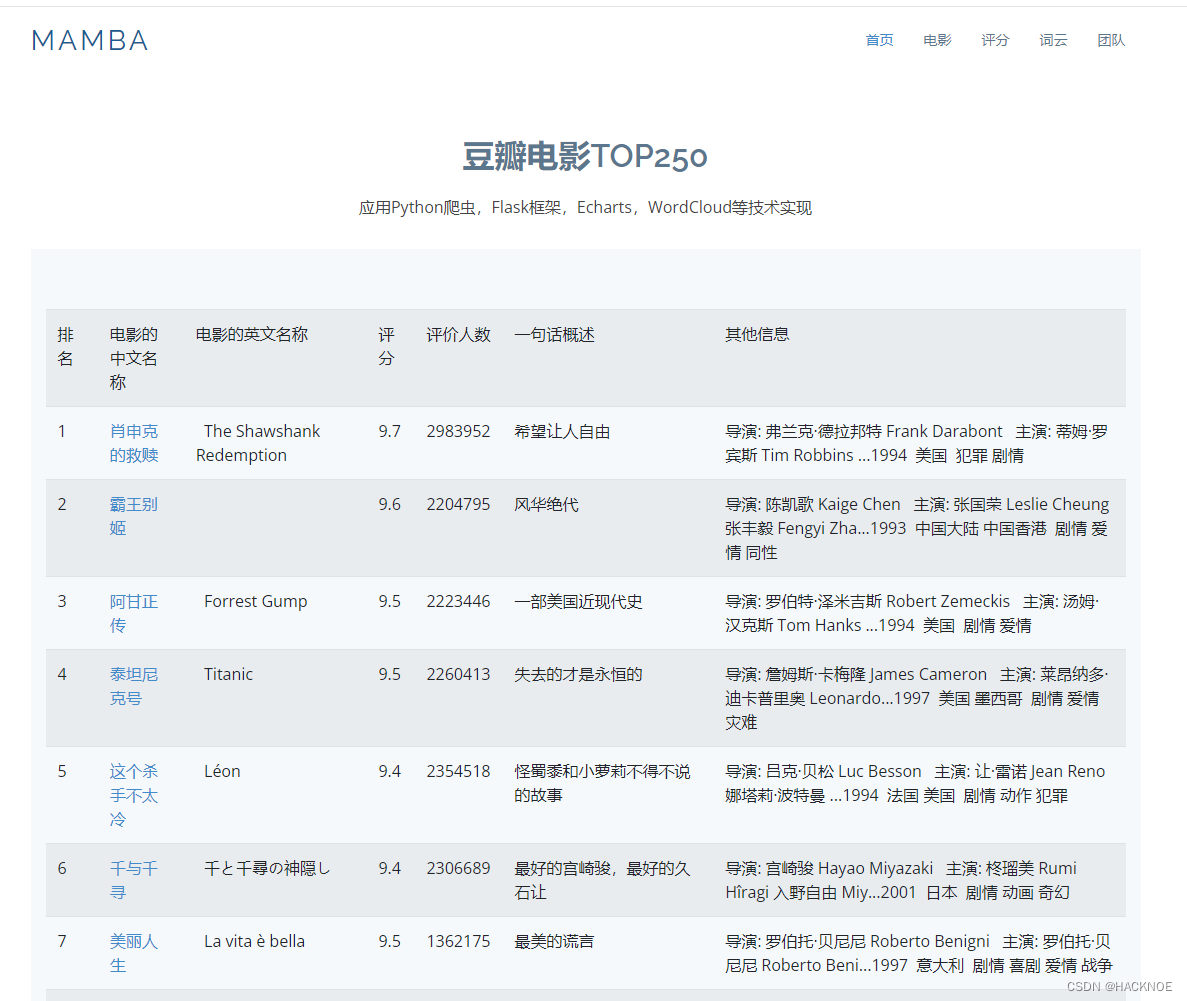Click the 评分 column header in table
This screenshot has height=1001, width=1187.
click(x=387, y=346)
